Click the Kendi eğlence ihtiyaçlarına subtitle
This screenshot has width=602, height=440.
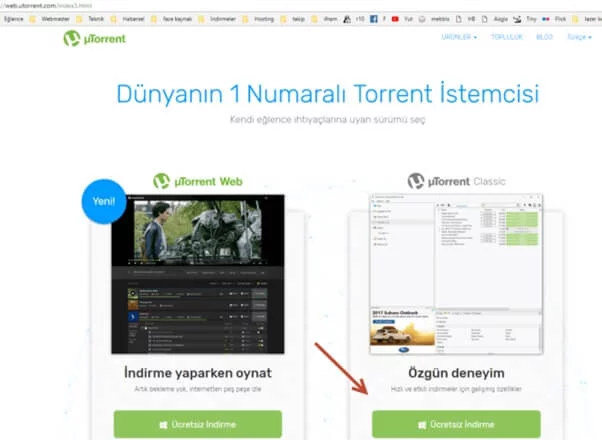(327, 120)
